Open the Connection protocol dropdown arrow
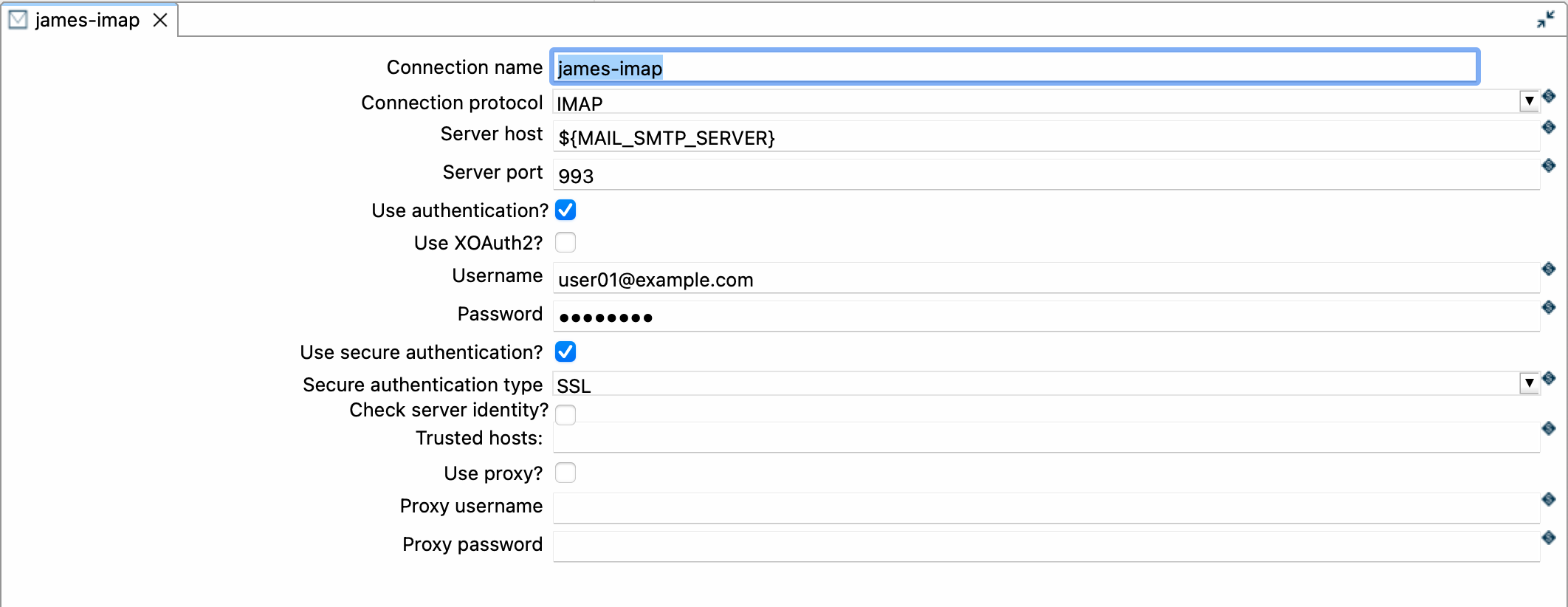 coord(1529,102)
